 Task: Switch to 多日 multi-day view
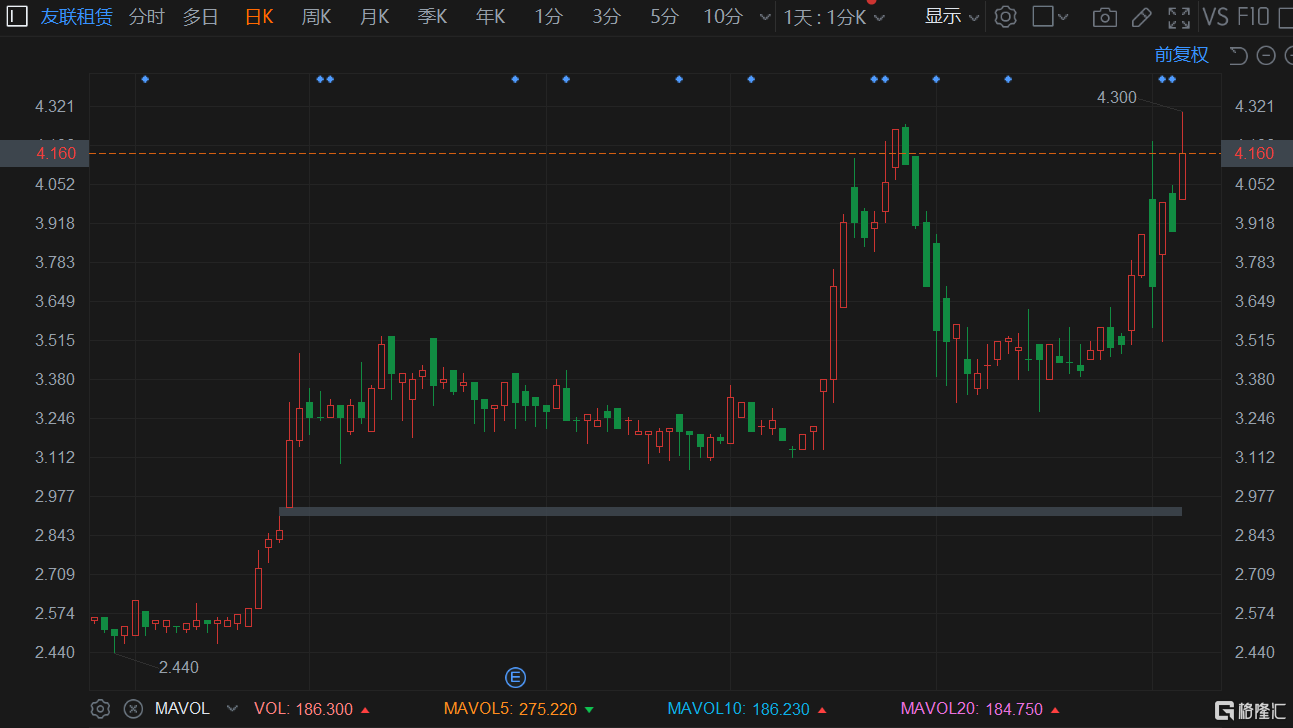pos(200,16)
